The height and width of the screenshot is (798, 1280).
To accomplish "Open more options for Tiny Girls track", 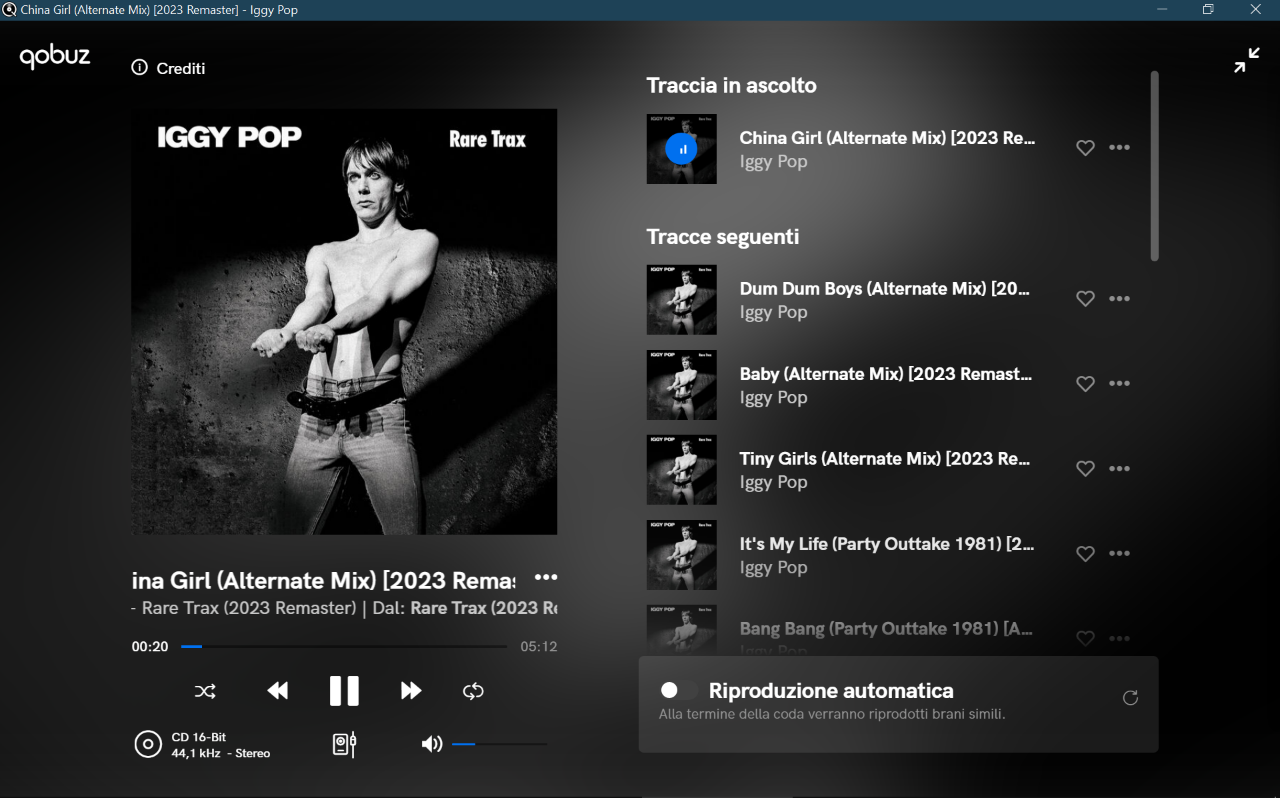I will pos(1119,469).
